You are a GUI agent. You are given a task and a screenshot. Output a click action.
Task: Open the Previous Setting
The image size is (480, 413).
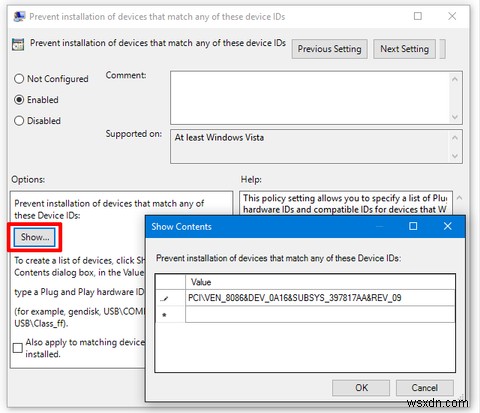(x=329, y=49)
